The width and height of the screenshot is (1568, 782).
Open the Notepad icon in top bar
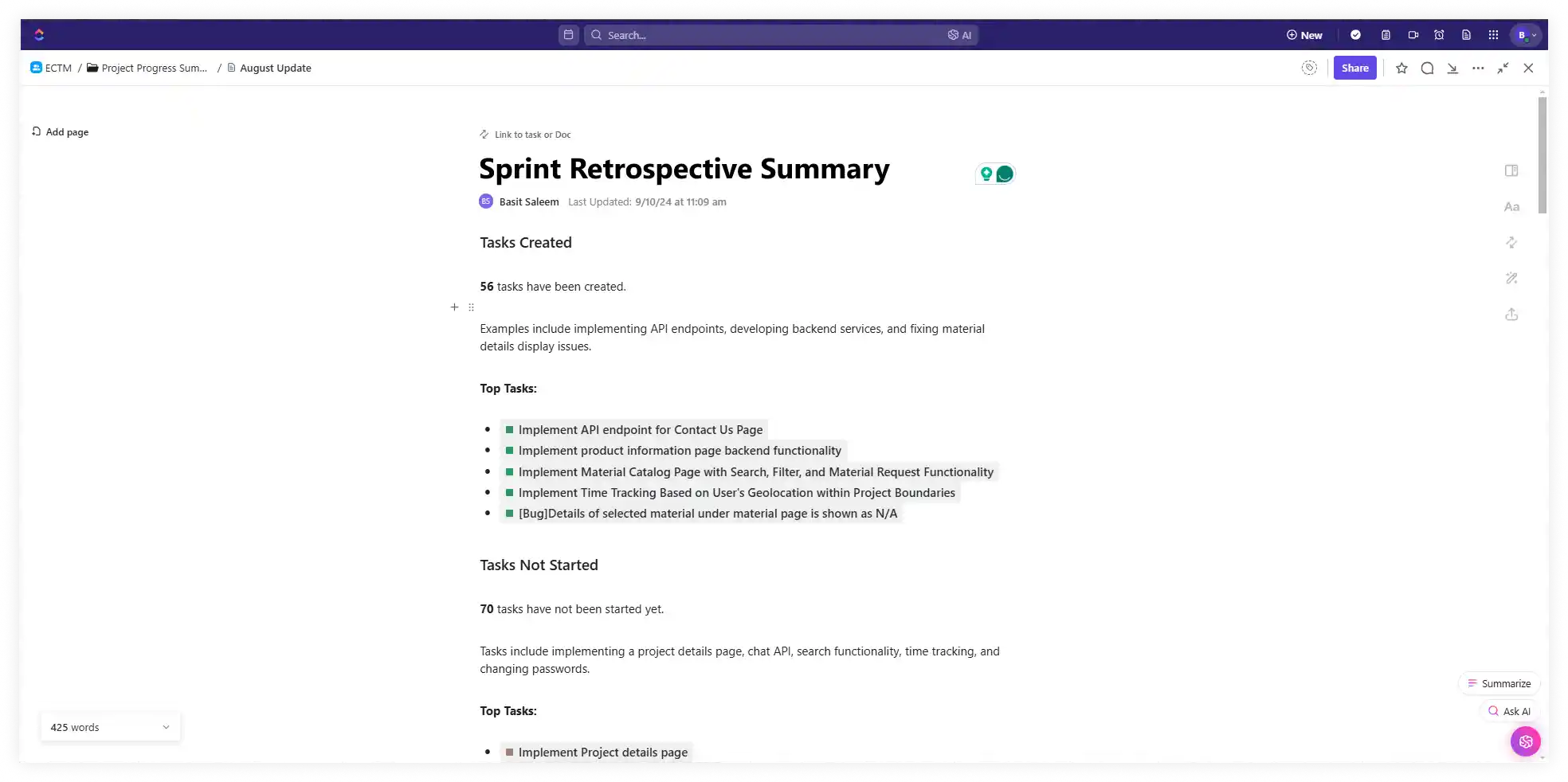point(1386,35)
